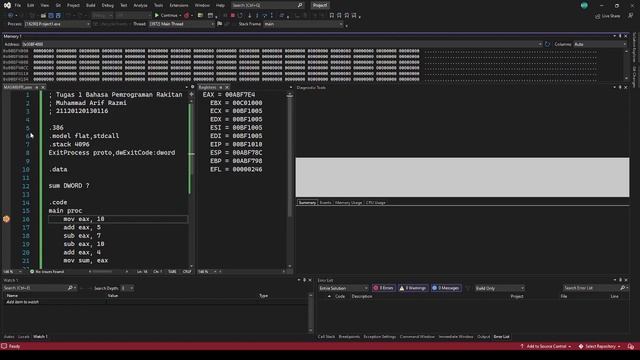Click the Description column header in Error List
Screen dimensions: 640x360
(362, 296)
